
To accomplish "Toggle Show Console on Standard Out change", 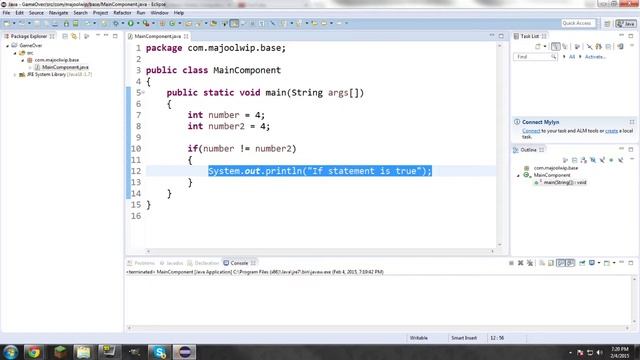I will click(x=561, y=263).
